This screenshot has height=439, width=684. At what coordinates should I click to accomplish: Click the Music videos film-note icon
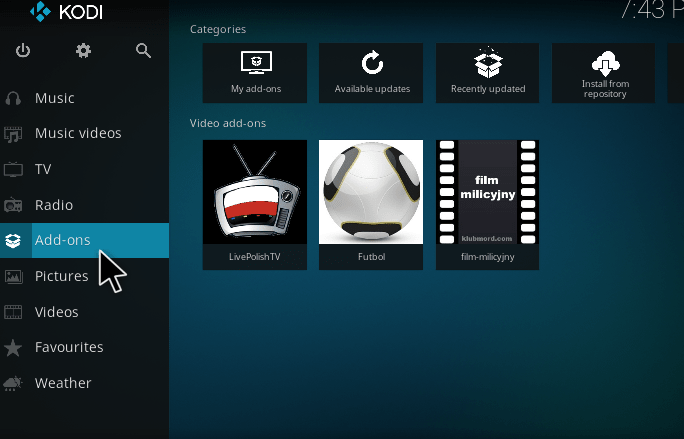(13, 134)
